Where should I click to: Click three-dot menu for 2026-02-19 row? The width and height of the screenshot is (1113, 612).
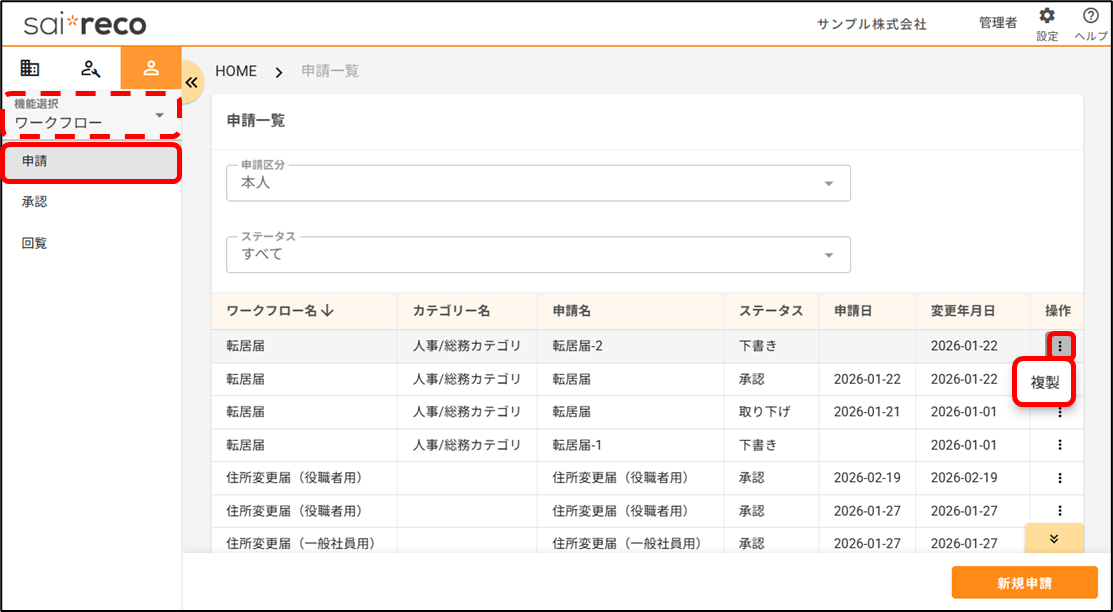[1060, 478]
